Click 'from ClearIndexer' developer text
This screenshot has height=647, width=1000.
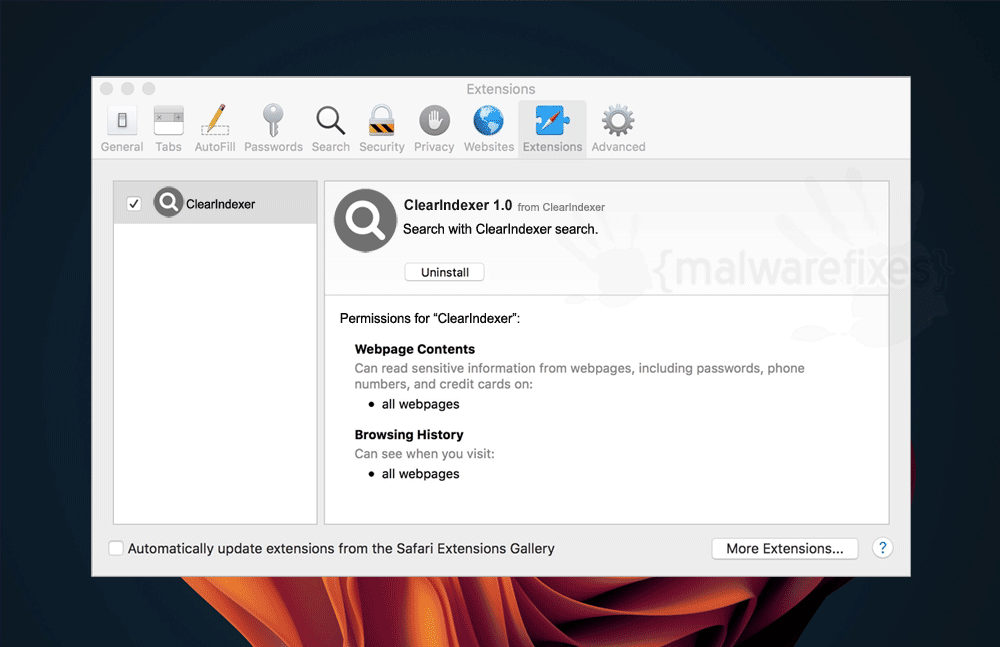click(x=561, y=207)
